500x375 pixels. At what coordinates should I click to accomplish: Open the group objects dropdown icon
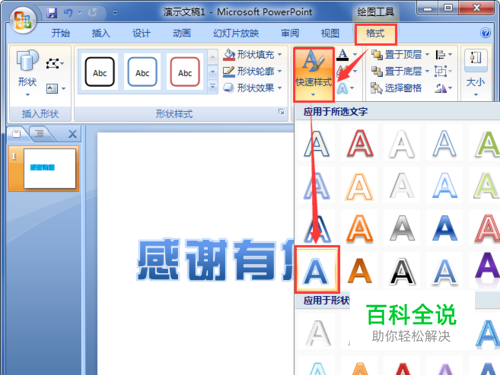[x=443, y=71]
